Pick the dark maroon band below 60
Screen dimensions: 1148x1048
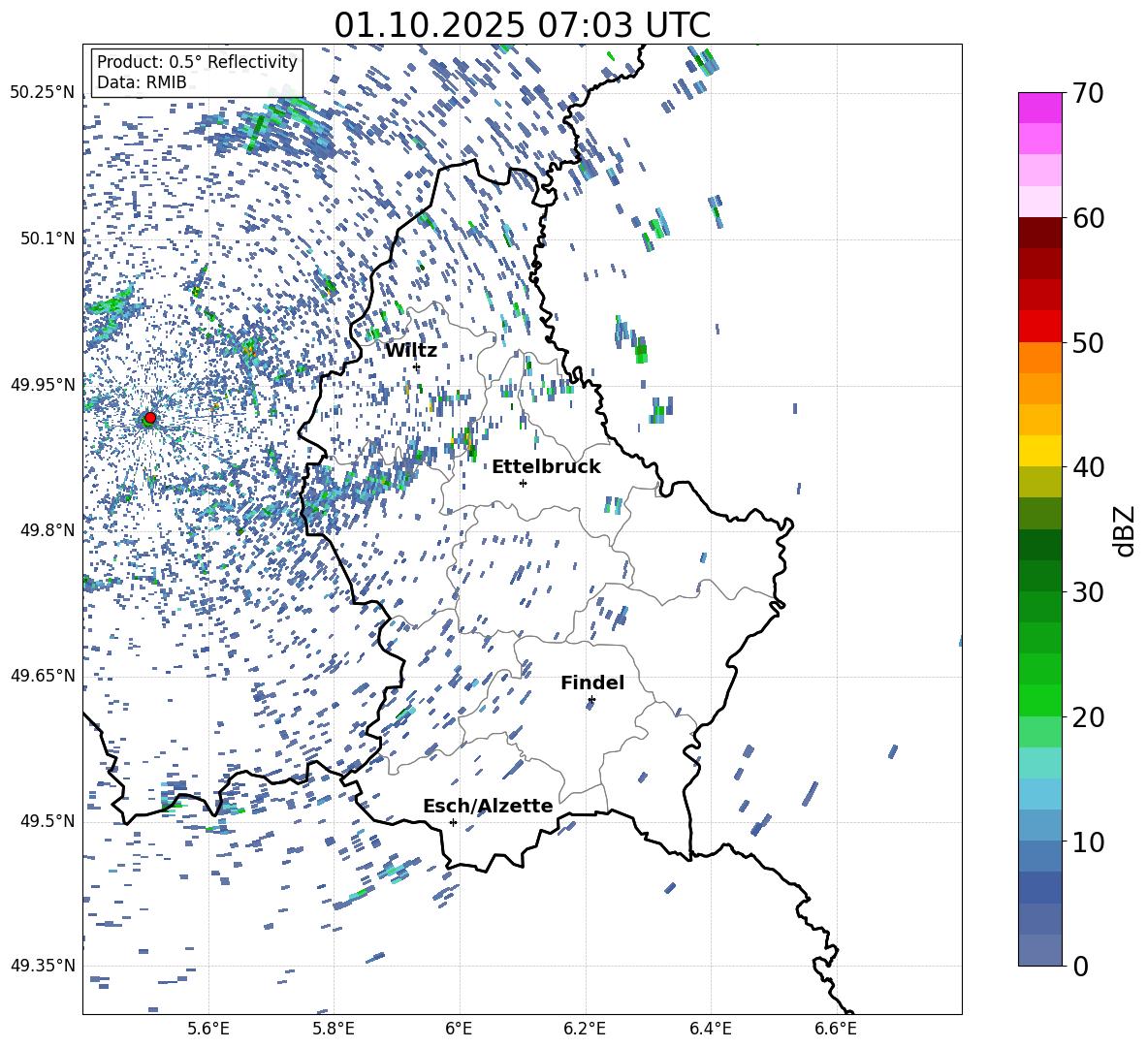[1039, 233]
